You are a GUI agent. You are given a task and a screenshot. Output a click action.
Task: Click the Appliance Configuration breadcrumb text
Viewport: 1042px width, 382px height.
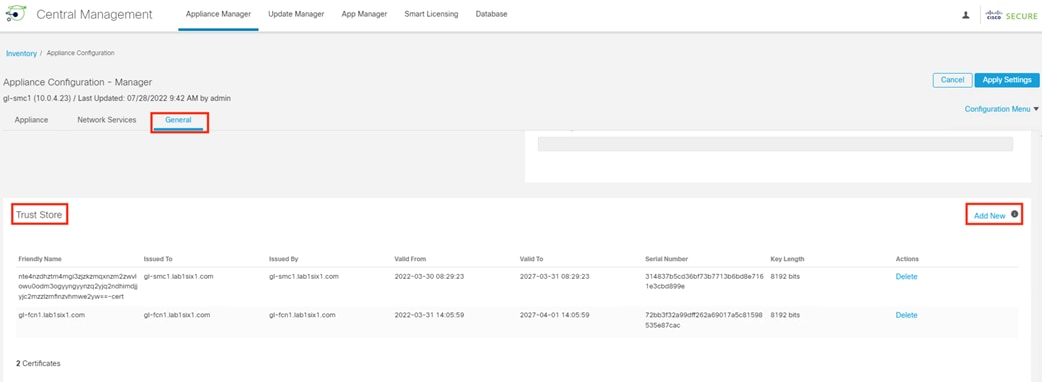80,52
